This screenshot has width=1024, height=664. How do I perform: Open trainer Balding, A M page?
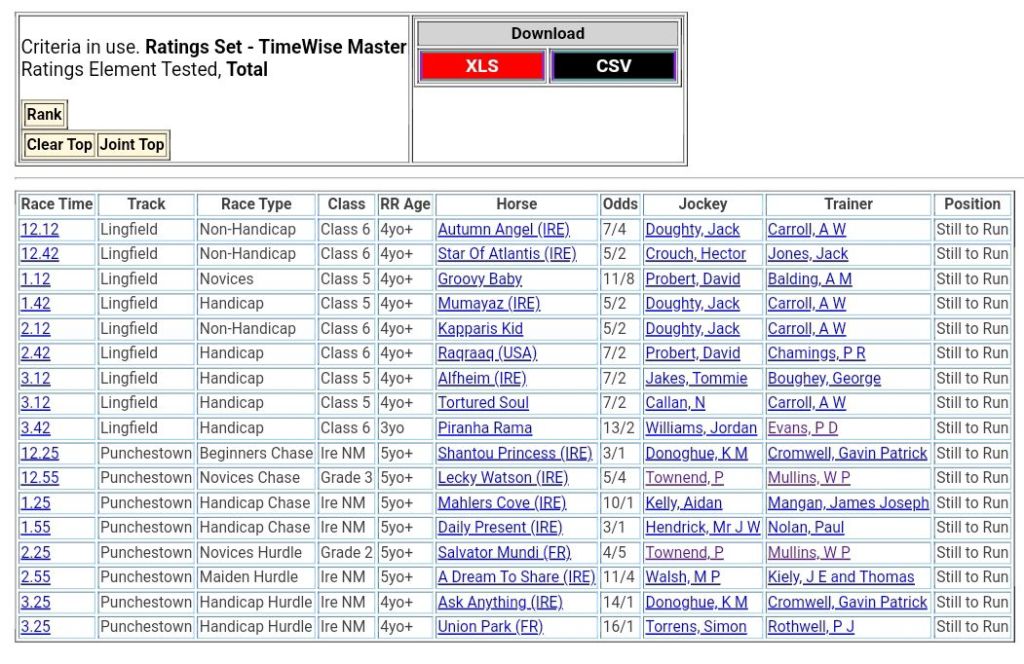[808, 279]
